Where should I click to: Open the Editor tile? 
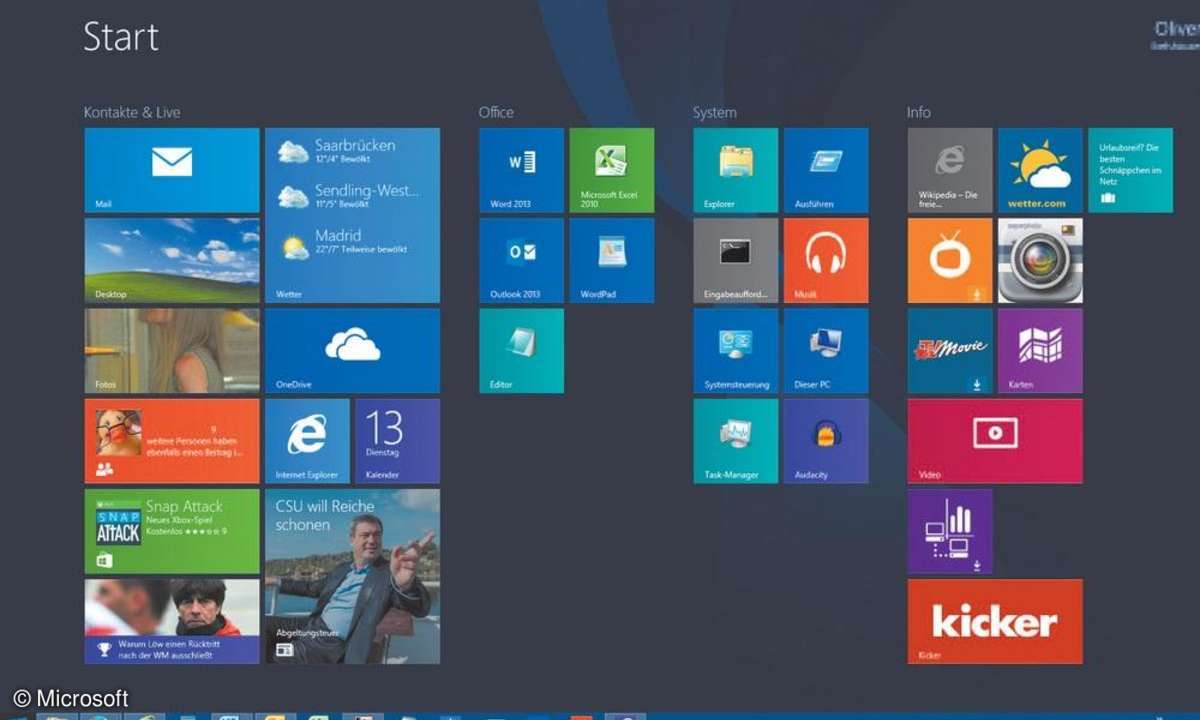[521, 350]
